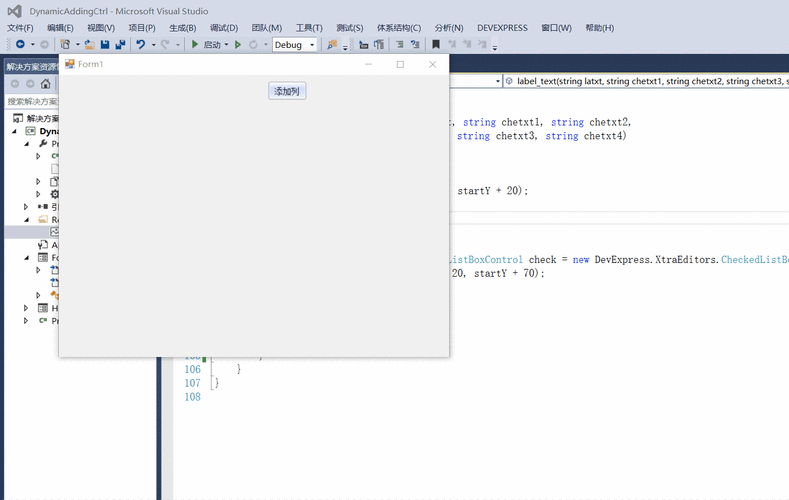The width and height of the screenshot is (789, 500).
Task: Collapse the Resources folder node
Action: click(x=27, y=219)
